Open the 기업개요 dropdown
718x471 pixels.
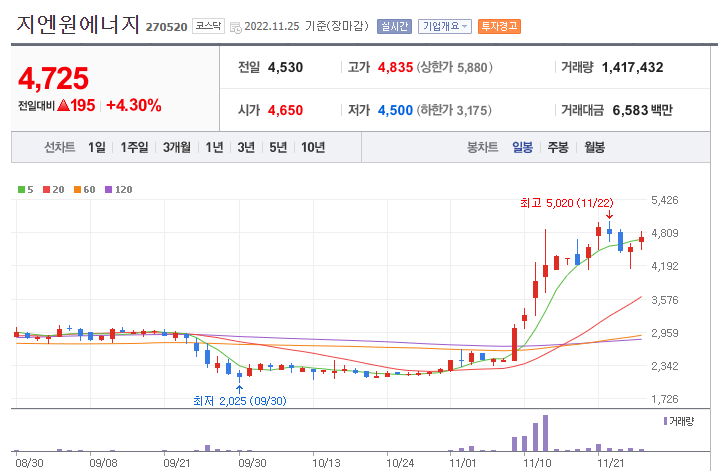[444, 27]
